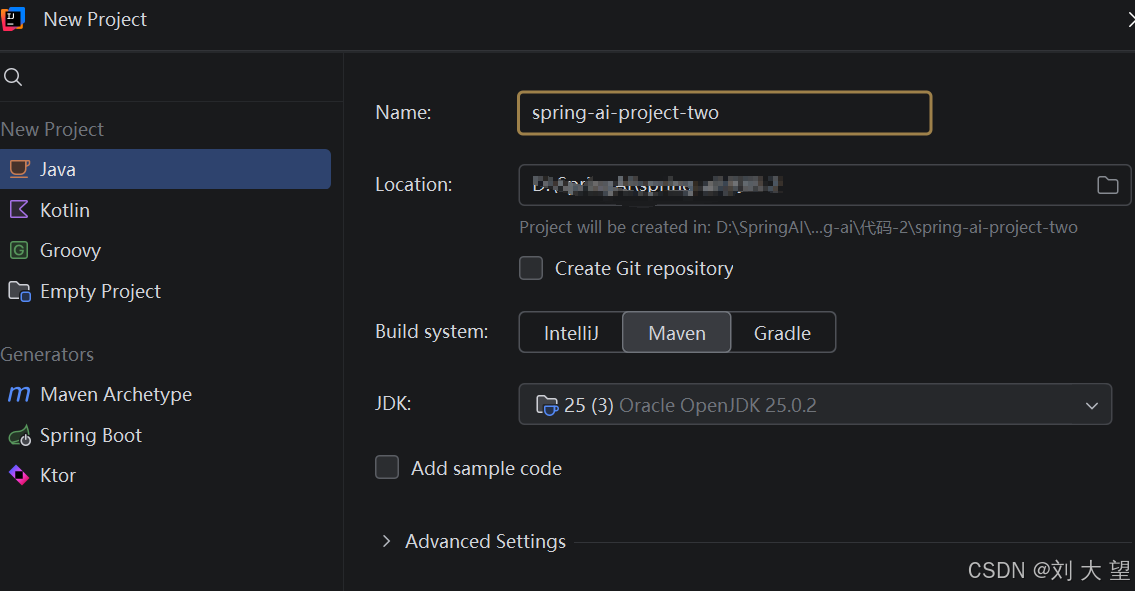Select Spring Boot generator entry
Screen dimensions: 1135x591
click(91, 435)
